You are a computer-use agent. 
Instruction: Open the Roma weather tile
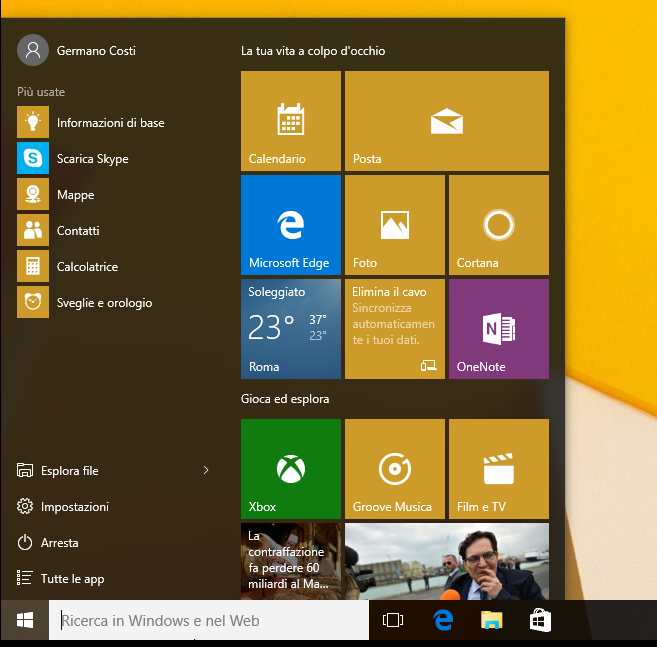pos(291,329)
